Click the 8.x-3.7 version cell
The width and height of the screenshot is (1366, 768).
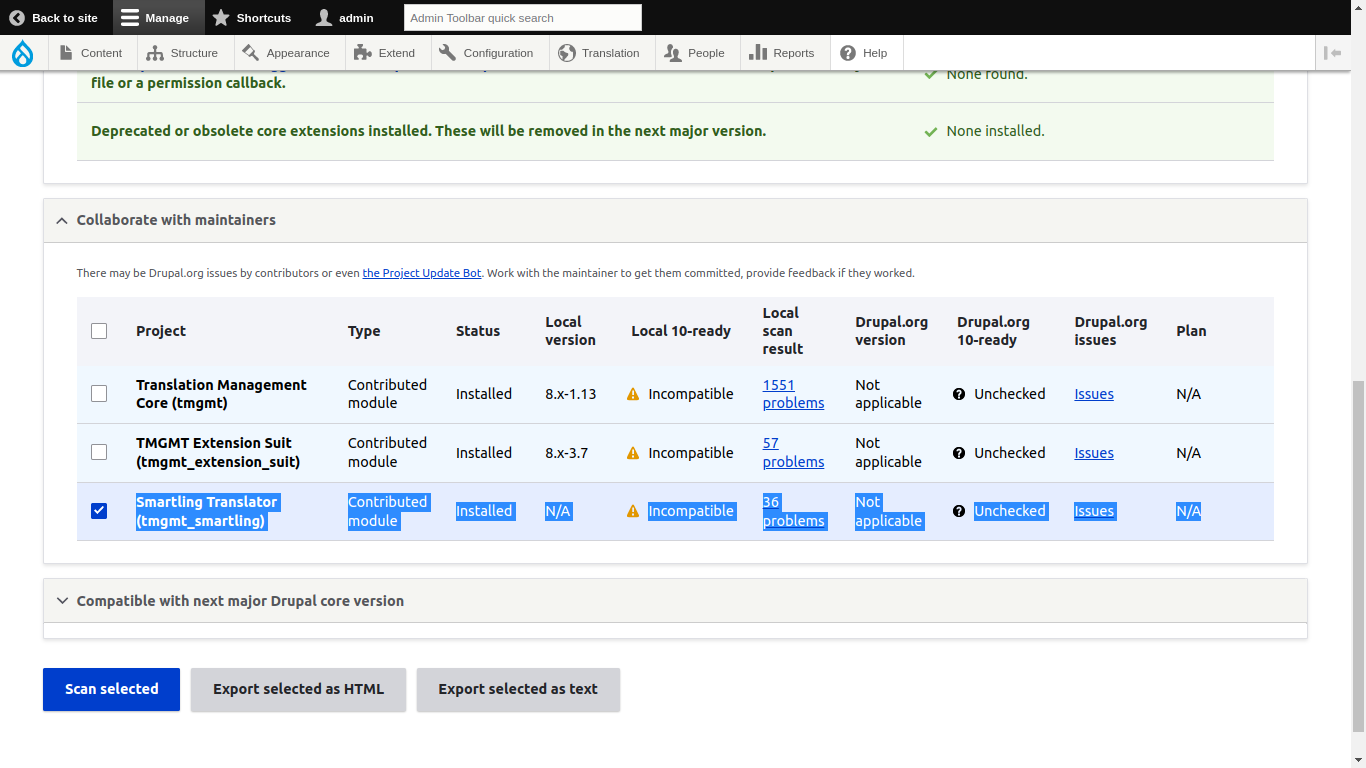(x=567, y=453)
